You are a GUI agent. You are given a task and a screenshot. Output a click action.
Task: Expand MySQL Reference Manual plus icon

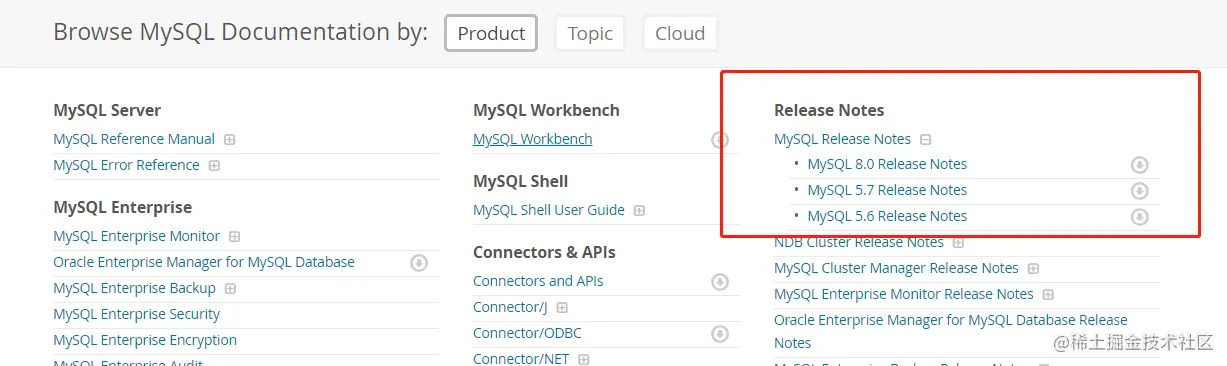tap(230, 139)
